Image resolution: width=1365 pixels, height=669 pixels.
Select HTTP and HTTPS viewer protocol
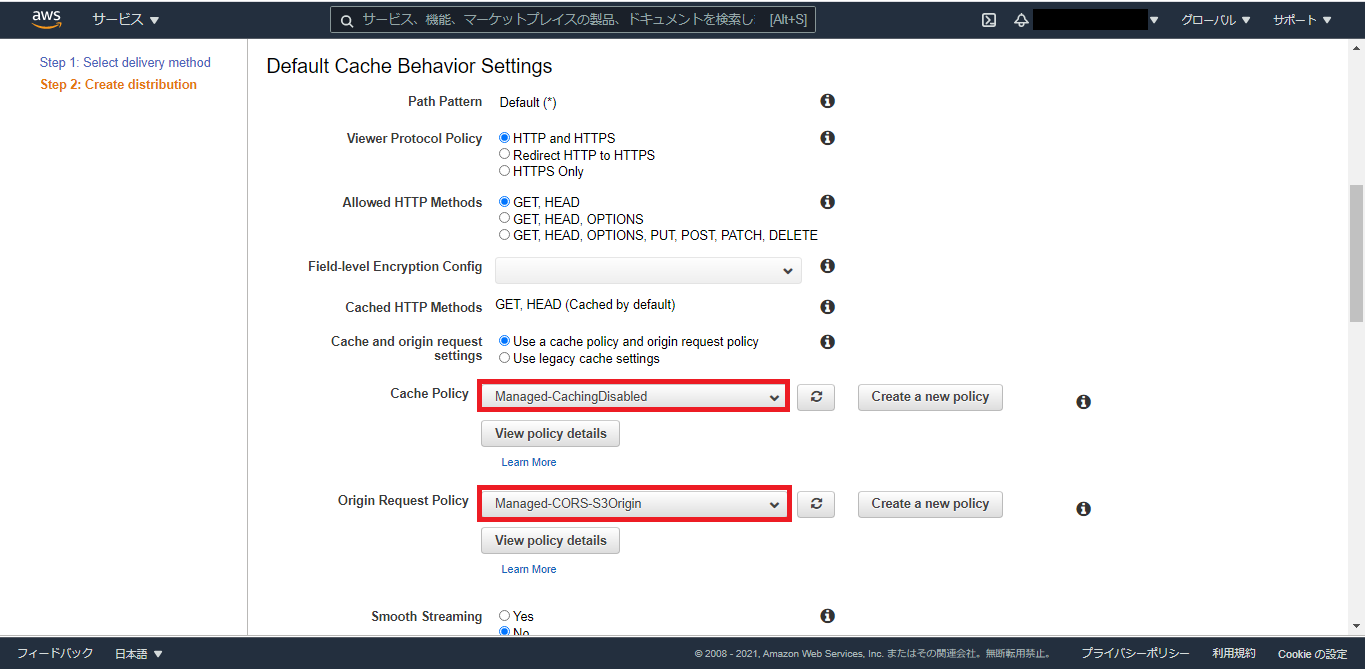[504, 138]
